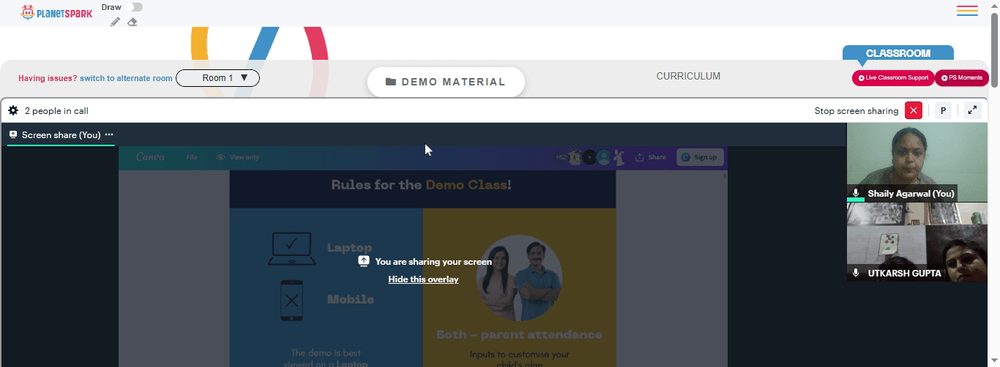
Task: Click the Having issues? text
Action: pos(48,79)
